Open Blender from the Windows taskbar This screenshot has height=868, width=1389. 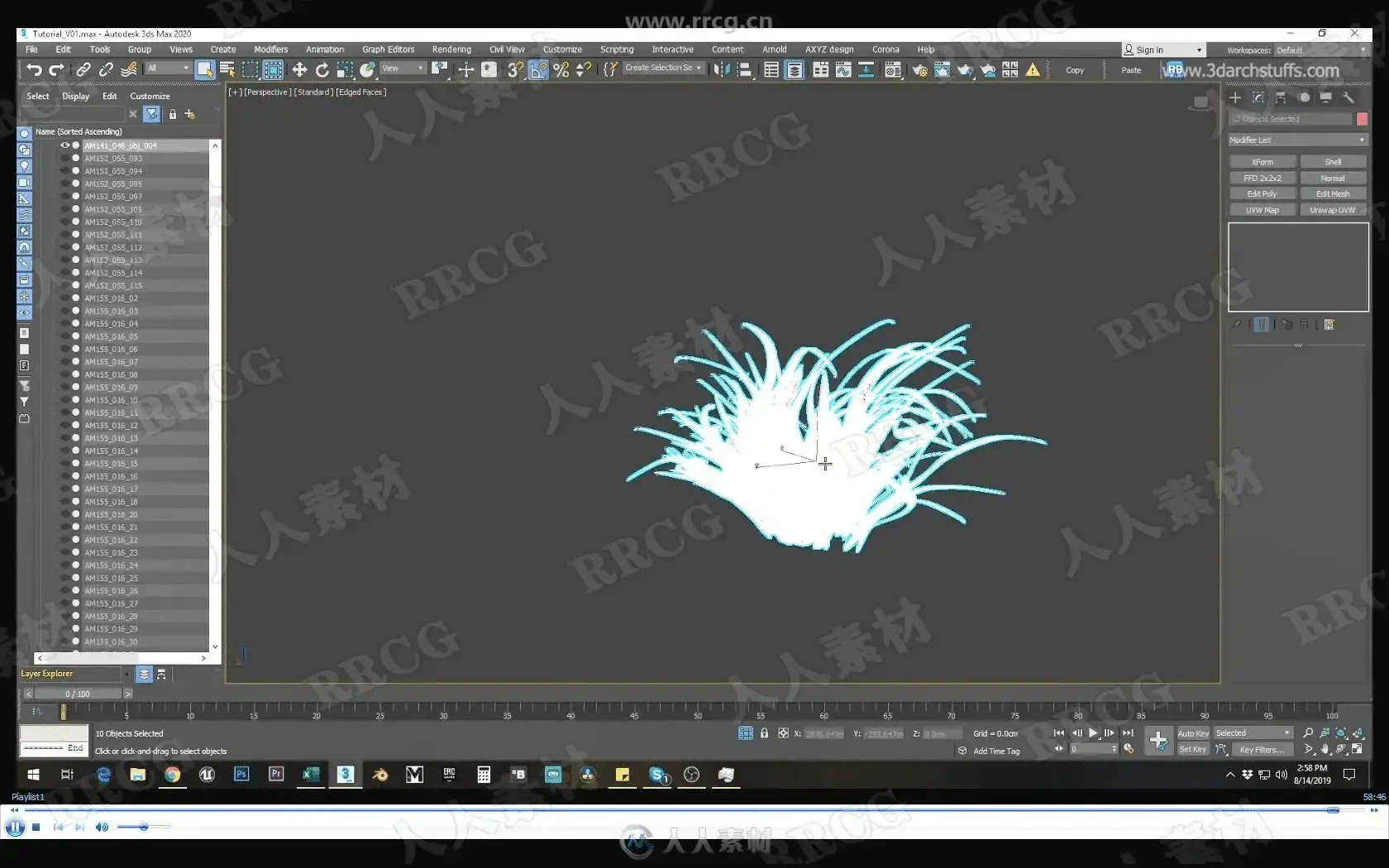click(x=380, y=775)
